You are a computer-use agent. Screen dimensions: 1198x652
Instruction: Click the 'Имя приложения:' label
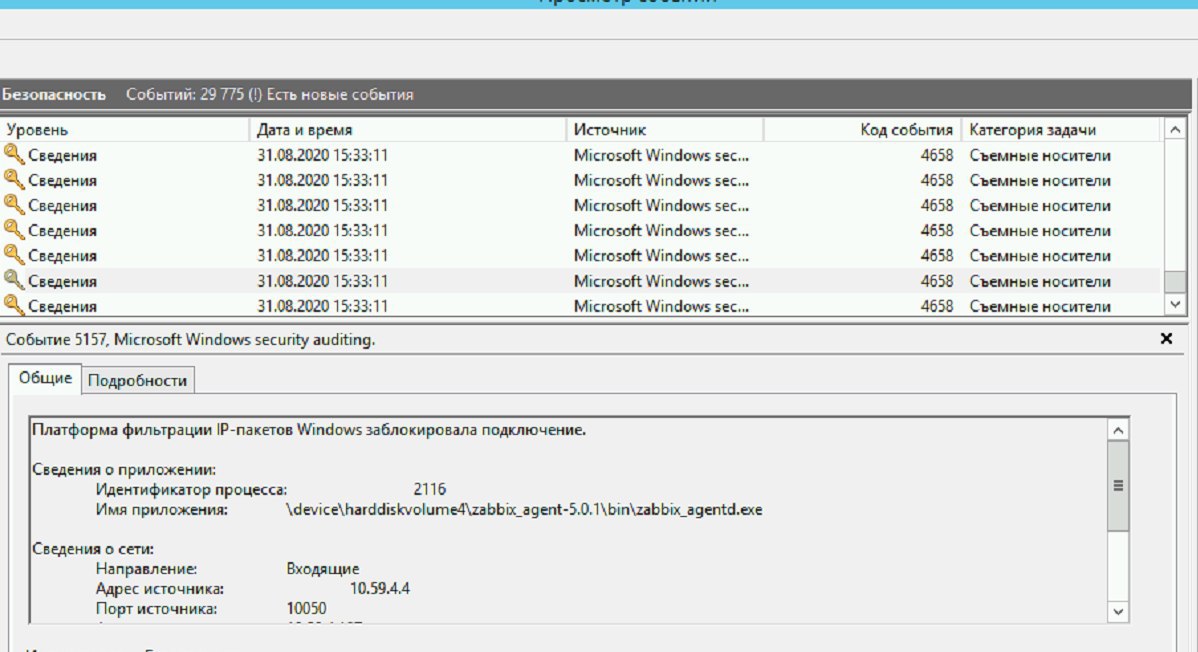pos(161,510)
